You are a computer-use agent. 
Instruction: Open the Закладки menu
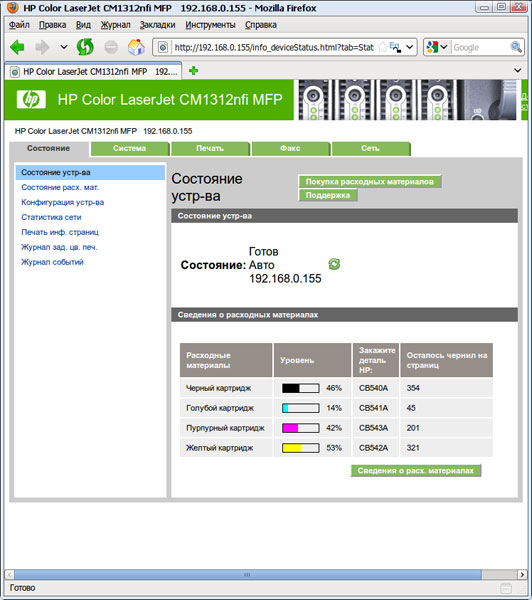(x=157, y=25)
